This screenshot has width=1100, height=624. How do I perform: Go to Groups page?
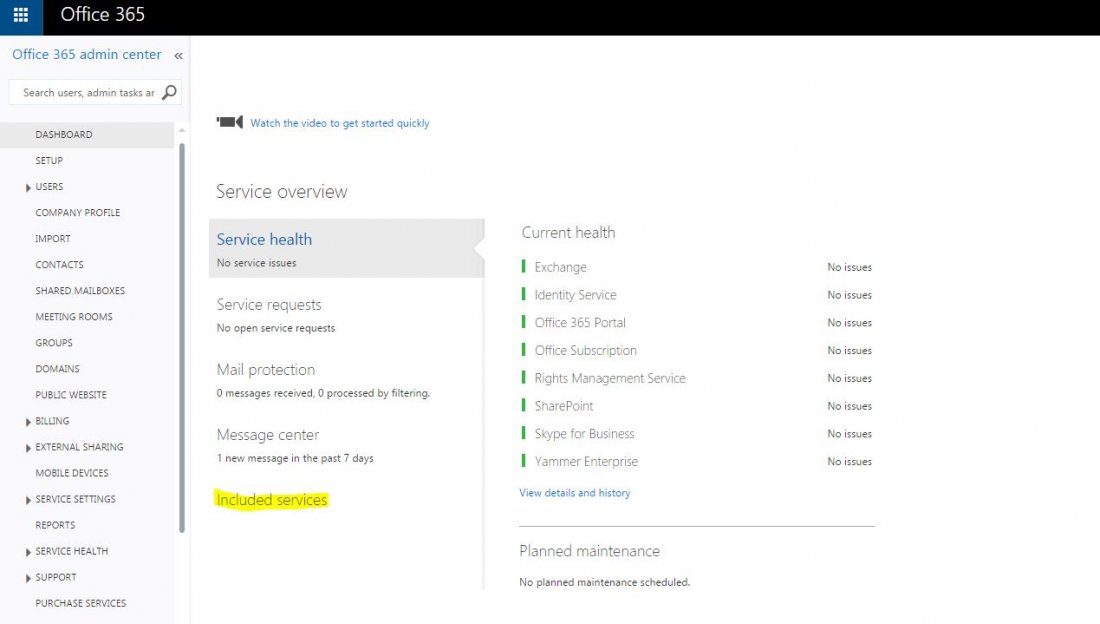point(54,343)
